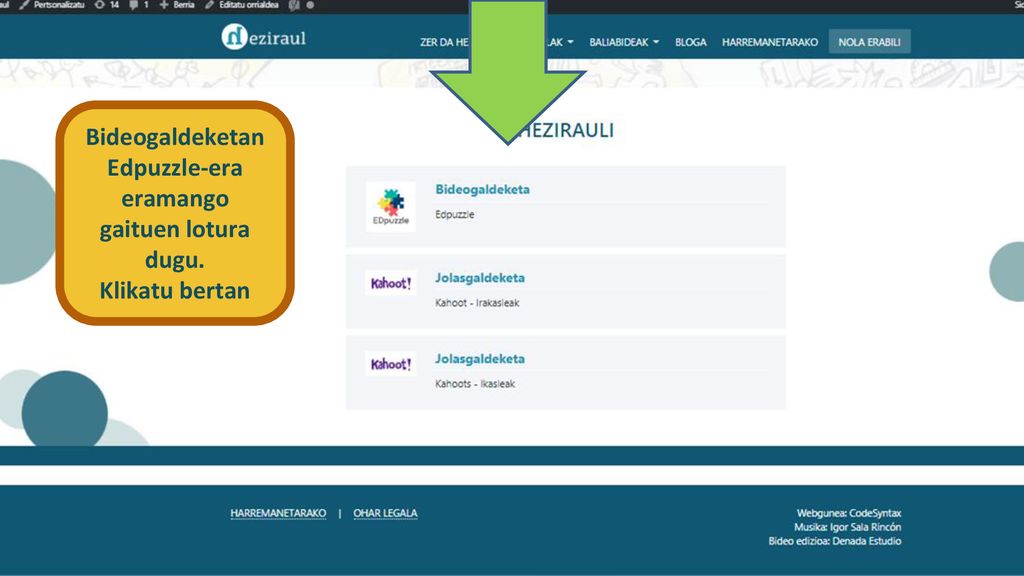Click the NOLA ERABILI button
This screenshot has width=1024, height=576.
[x=869, y=42]
